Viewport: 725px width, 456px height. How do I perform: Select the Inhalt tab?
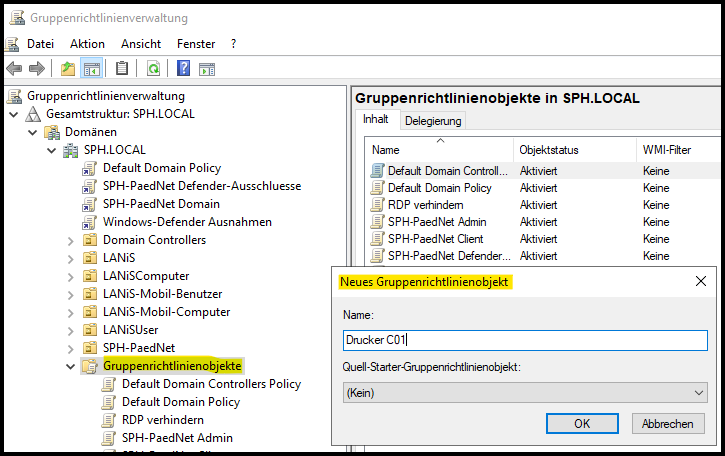click(x=375, y=119)
